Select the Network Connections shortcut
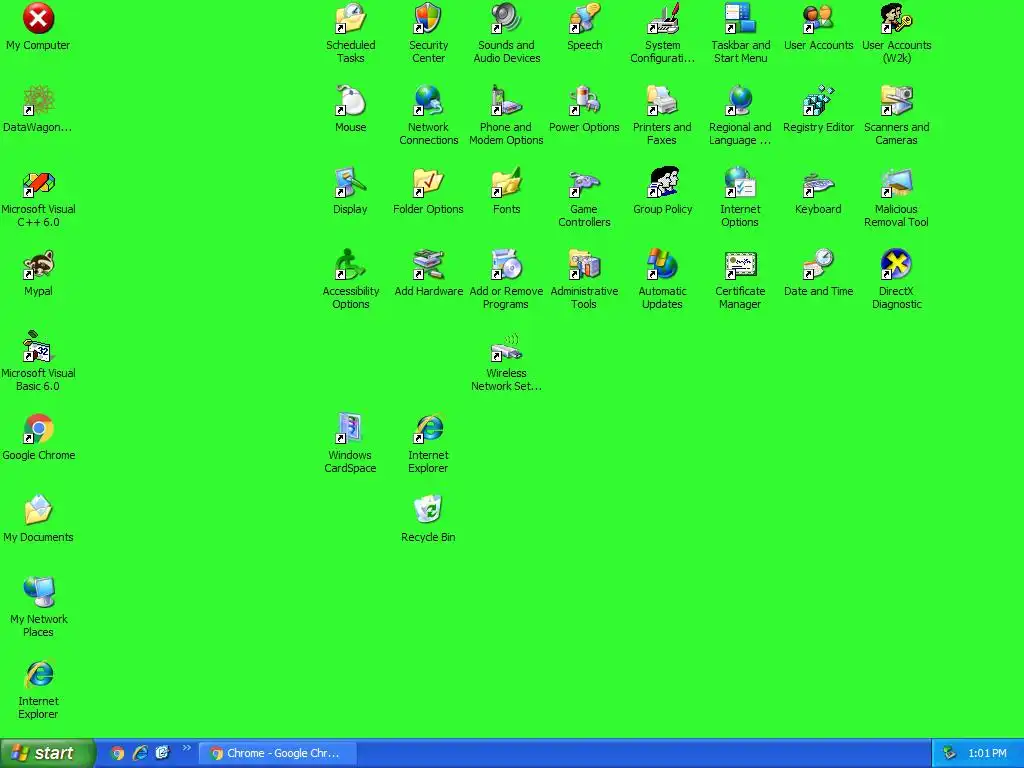 (x=428, y=101)
